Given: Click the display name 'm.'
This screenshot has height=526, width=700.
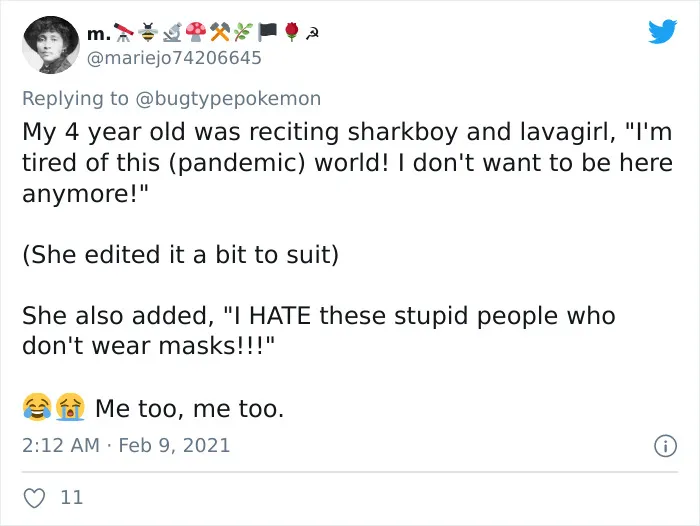Looking at the screenshot, I should 99,33.
